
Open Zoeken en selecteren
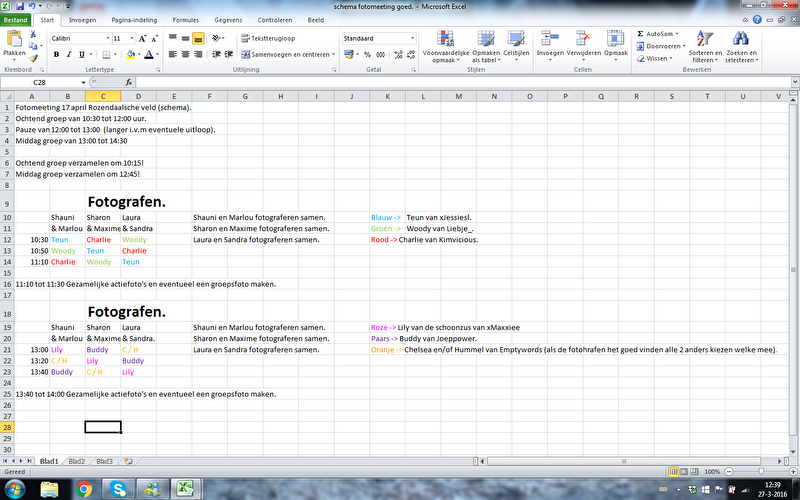pos(741,46)
